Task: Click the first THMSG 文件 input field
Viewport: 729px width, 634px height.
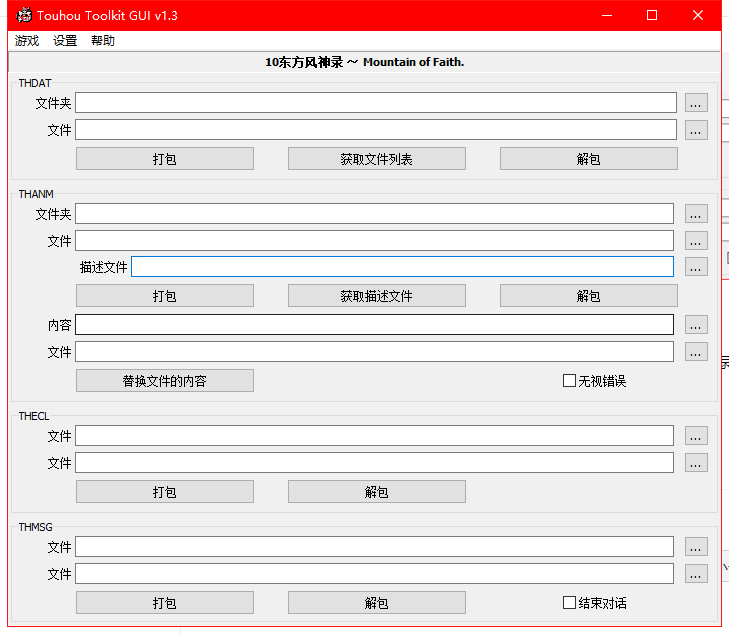Action: point(374,547)
